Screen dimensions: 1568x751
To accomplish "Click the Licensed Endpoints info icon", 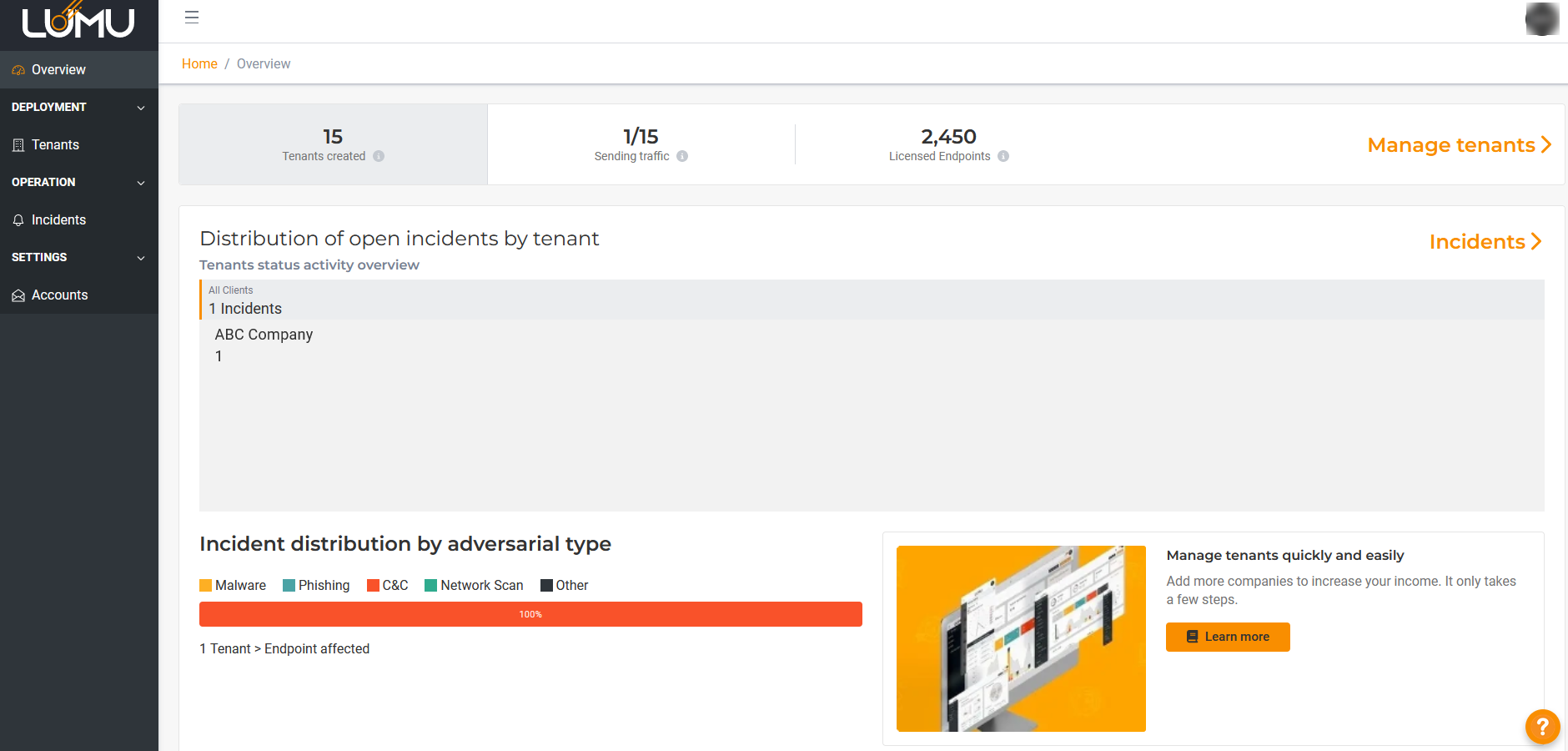I will [1003, 156].
